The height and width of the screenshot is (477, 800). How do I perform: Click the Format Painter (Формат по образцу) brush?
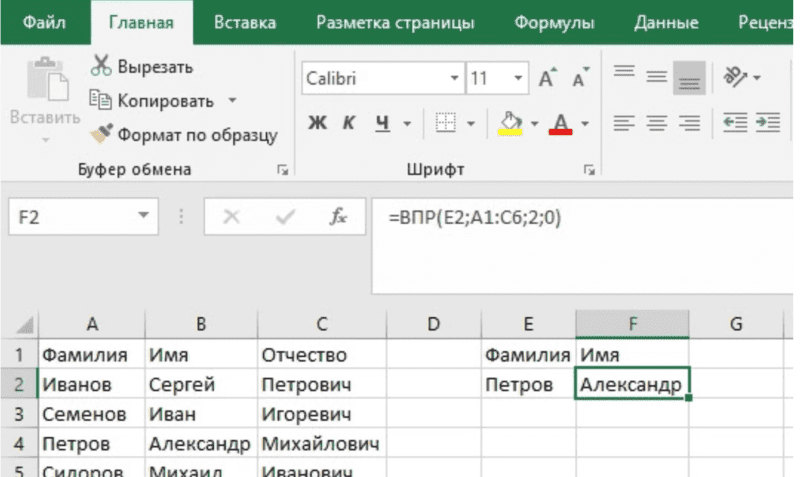pyautogui.click(x=101, y=133)
